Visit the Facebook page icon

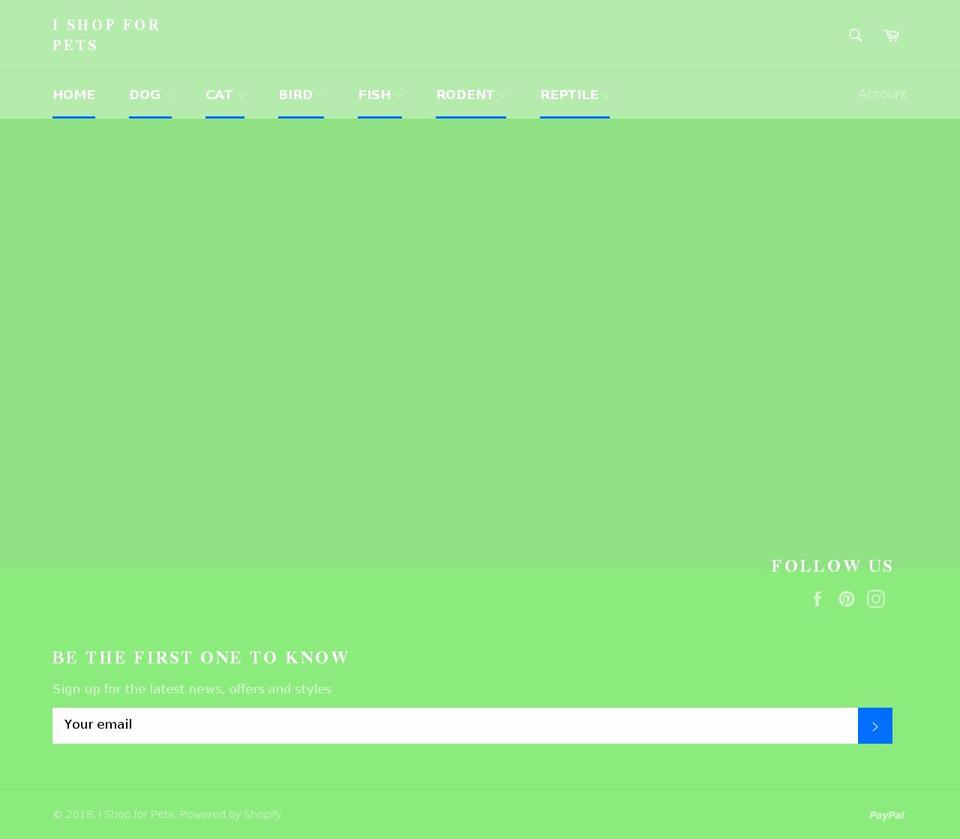pyautogui.click(x=817, y=598)
